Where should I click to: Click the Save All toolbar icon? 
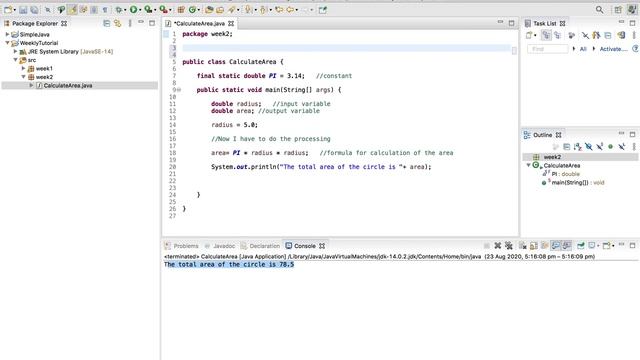(x=34, y=10)
